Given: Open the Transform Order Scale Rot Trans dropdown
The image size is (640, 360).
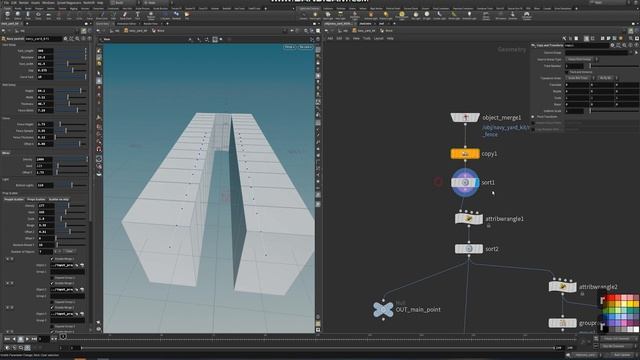Looking at the screenshot, I should [579, 78].
